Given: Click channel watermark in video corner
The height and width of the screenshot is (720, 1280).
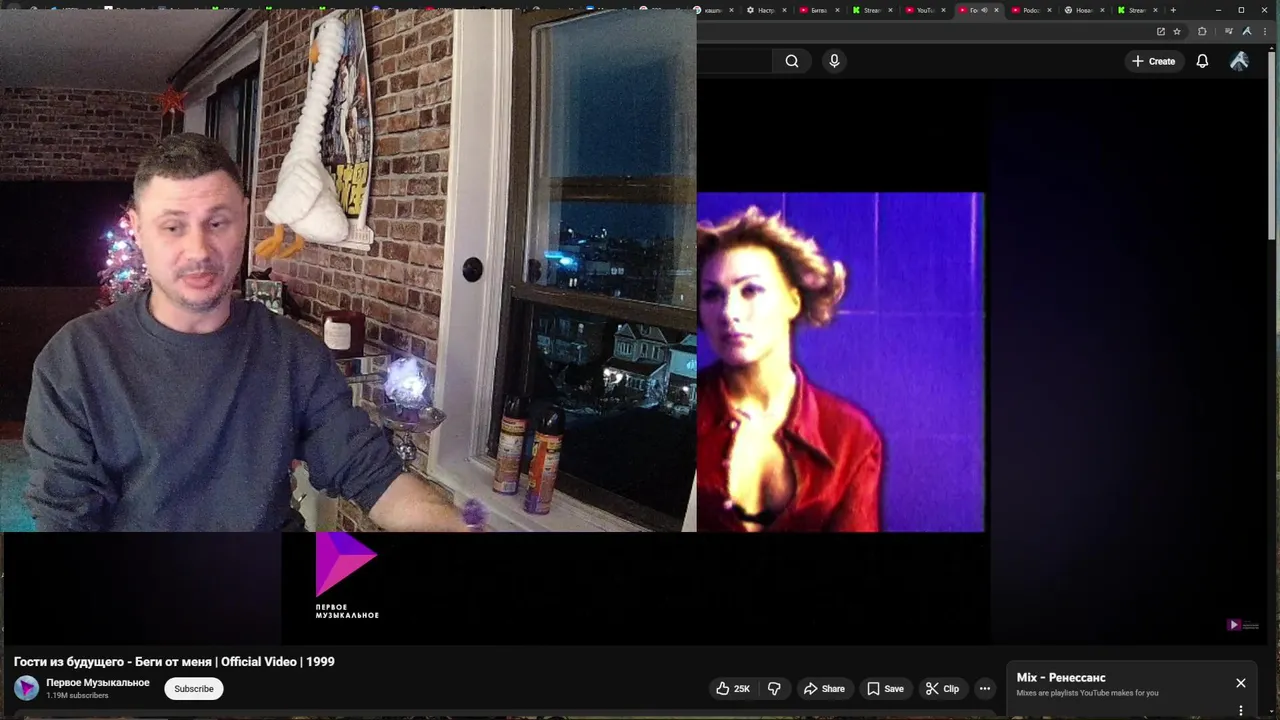Looking at the screenshot, I should pos(1243,625).
